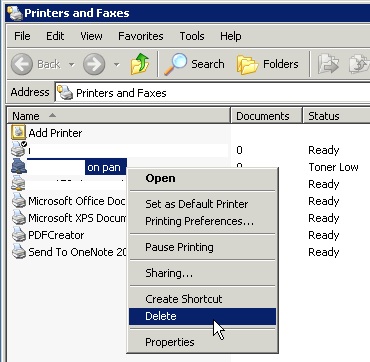Click the Send To OneNote printer icon
370x362 pixels.
19,252
